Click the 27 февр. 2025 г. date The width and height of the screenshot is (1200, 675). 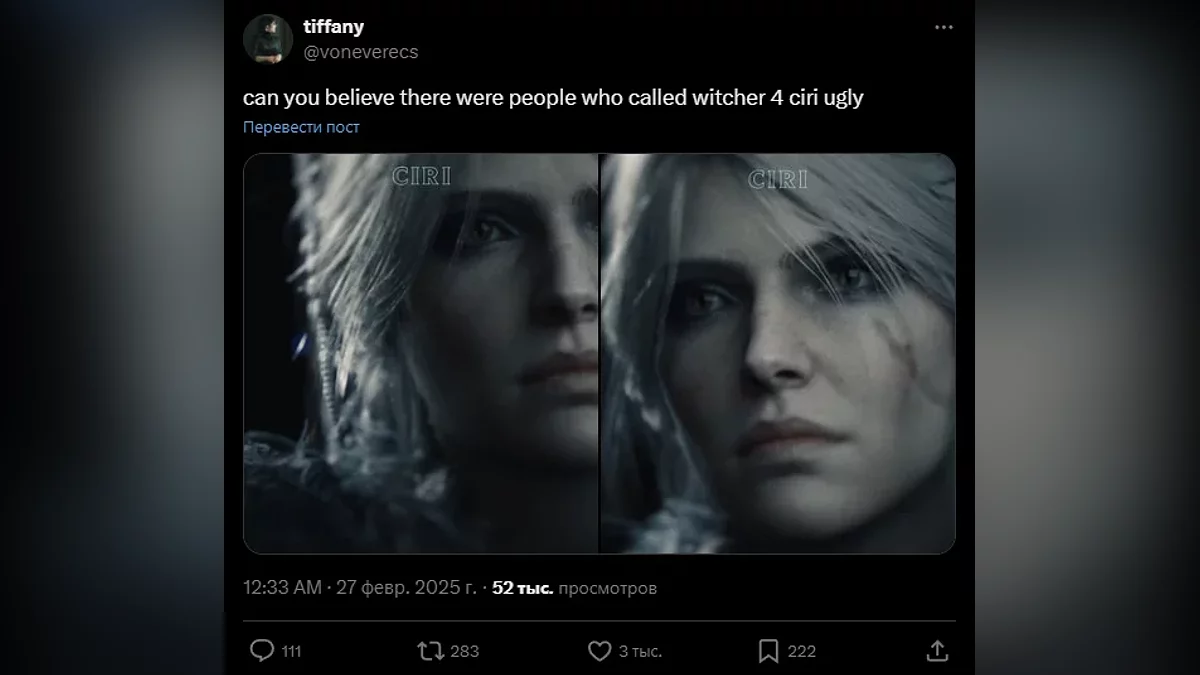(x=404, y=588)
